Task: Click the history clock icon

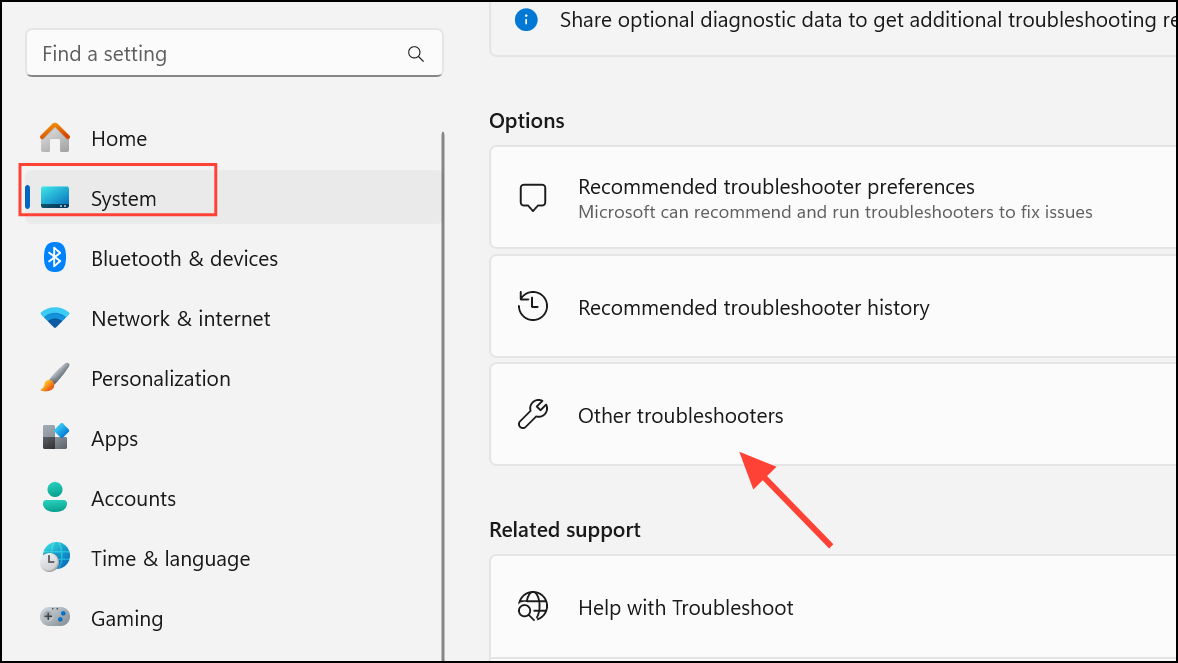Action: click(x=533, y=306)
